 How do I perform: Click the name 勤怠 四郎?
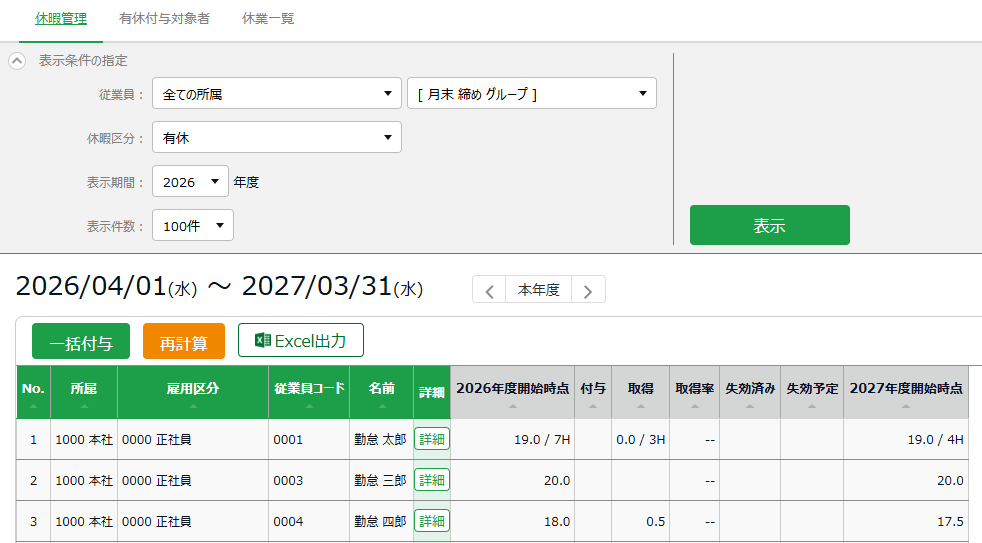tap(380, 521)
